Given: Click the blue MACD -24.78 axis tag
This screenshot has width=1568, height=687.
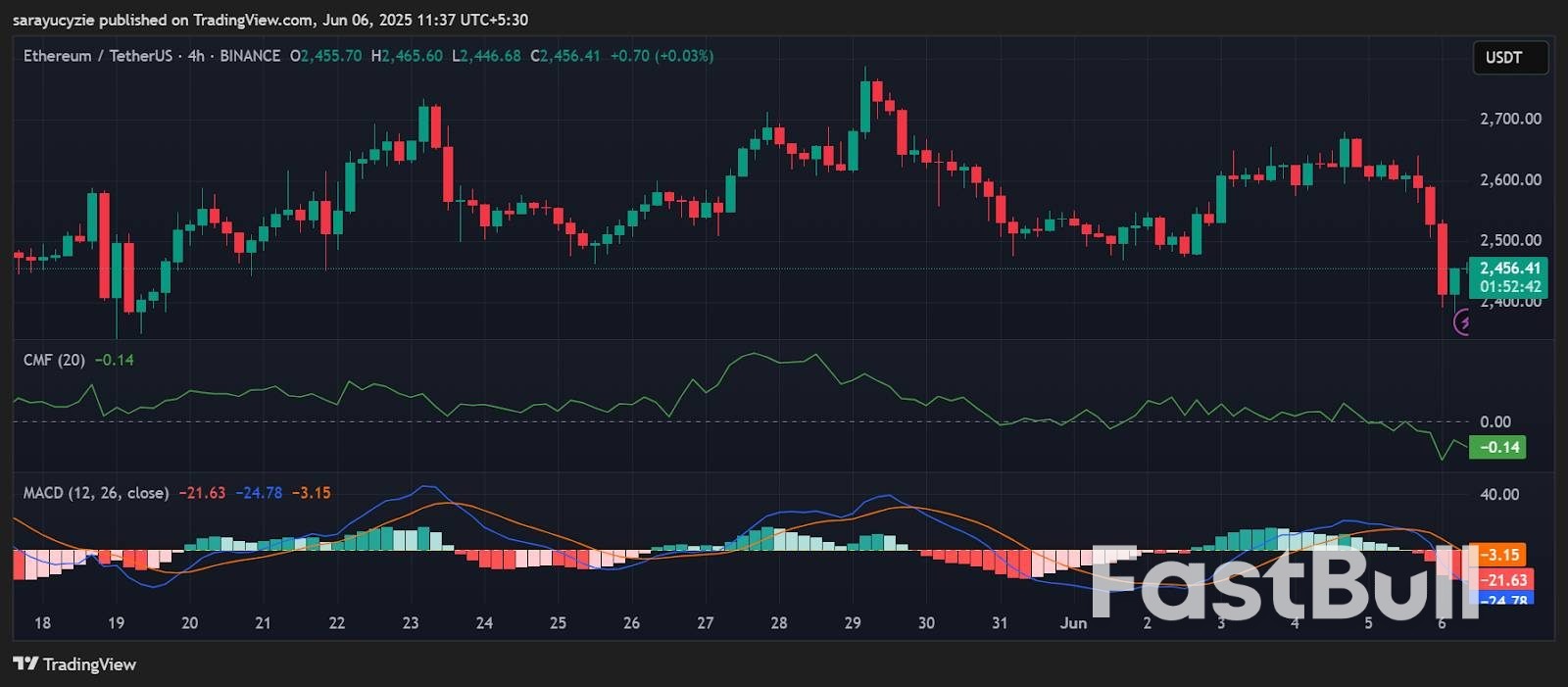Looking at the screenshot, I should pyautogui.click(x=1504, y=599).
